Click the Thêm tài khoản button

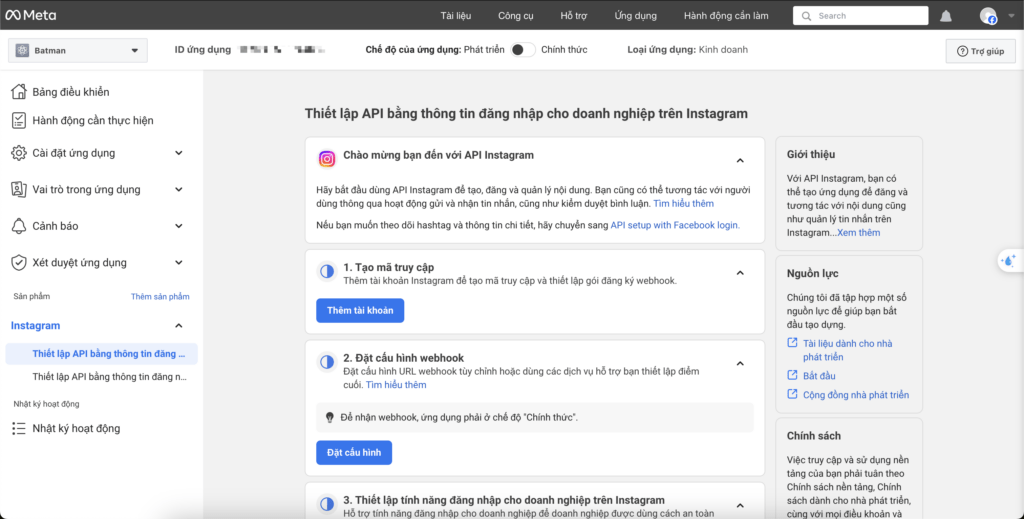pyautogui.click(x=360, y=310)
